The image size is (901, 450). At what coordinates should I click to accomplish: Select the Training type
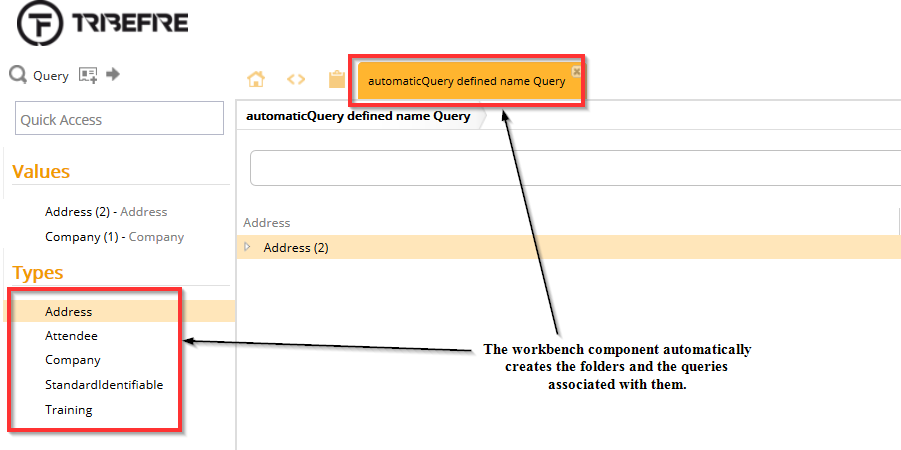68,410
